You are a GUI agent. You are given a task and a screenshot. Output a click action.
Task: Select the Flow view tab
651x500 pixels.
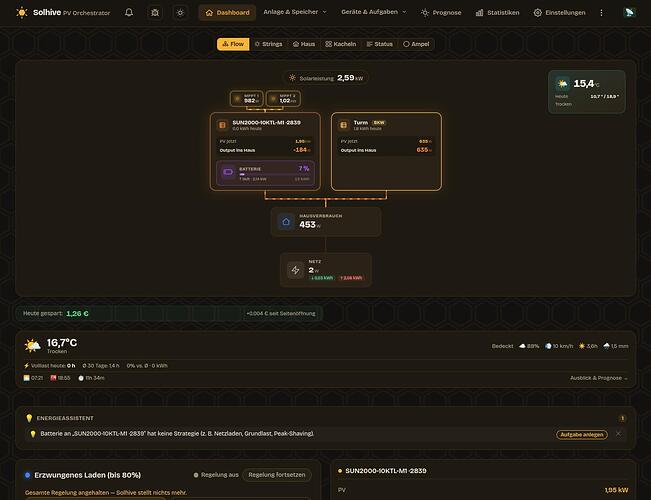(233, 44)
